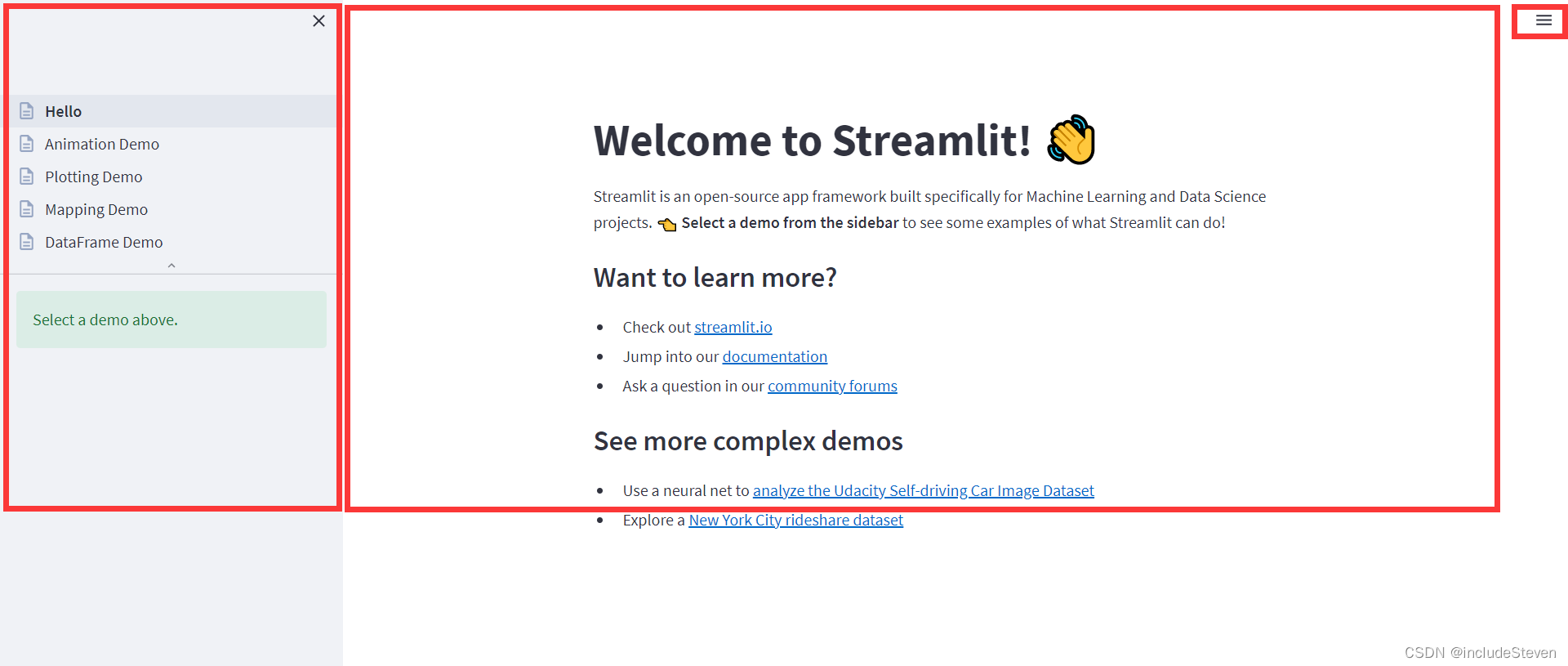Click the 'Want to learn more?' heading
Image resolution: width=1568 pixels, height=666 pixels.
point(715,278)
